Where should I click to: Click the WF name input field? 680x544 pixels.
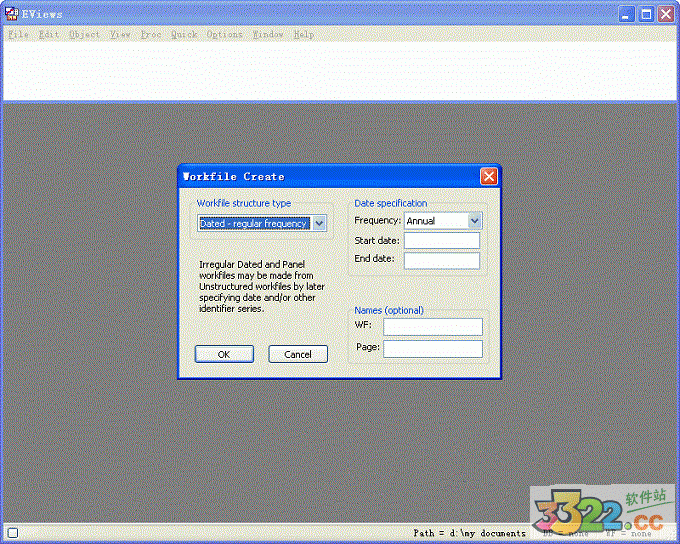[x=433, y=327]
